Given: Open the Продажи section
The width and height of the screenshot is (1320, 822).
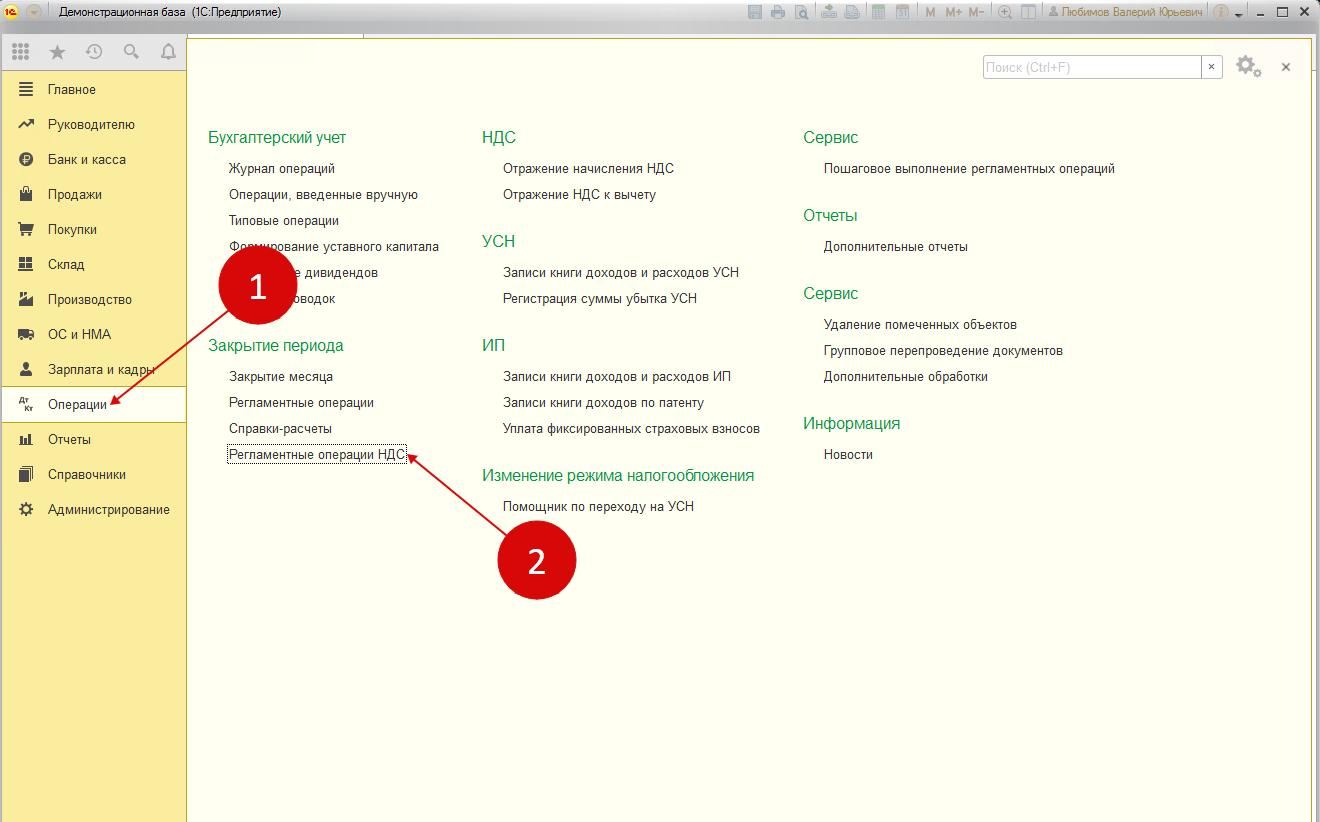Looking at the screenshot, I should pyautogui.click(x=93, y=195).
